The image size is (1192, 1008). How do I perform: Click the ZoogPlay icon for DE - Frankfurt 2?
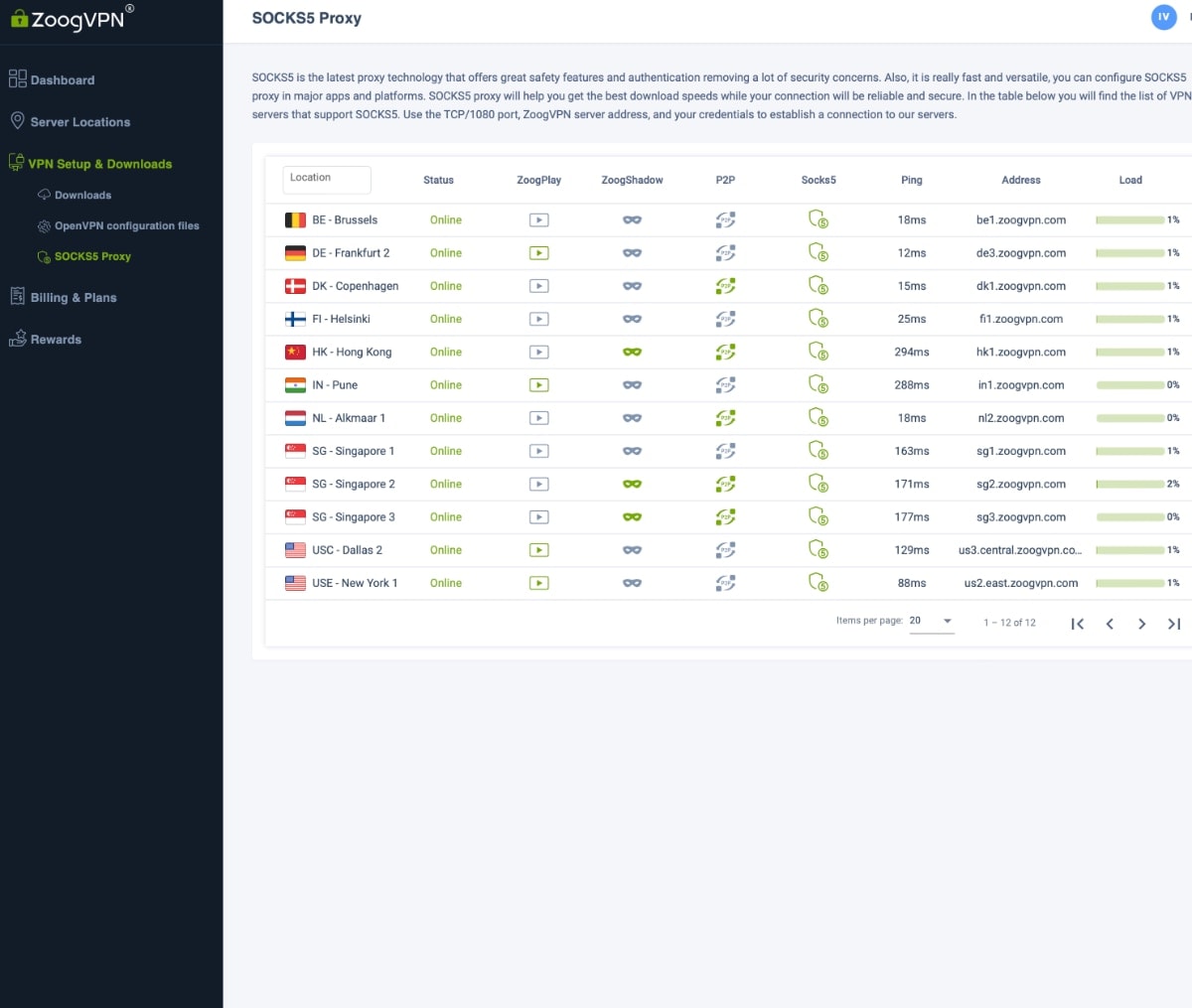point(538,253)
